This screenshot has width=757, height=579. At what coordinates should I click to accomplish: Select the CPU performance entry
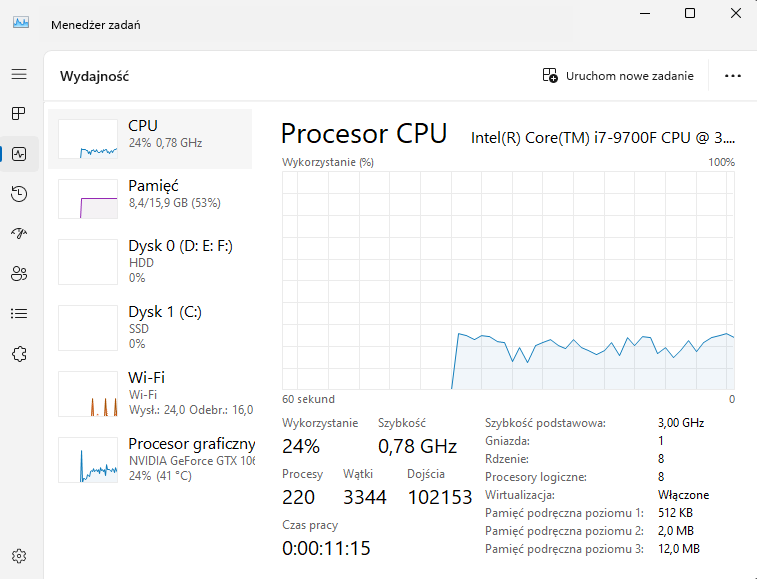[150, 134]
